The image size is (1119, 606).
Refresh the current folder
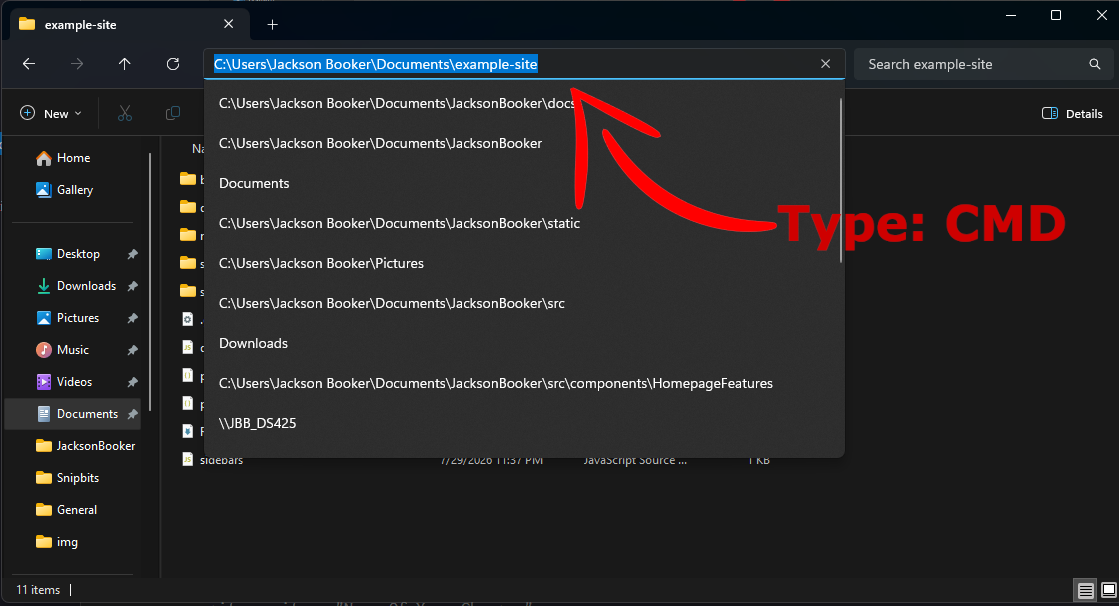[x=173, y=64]
